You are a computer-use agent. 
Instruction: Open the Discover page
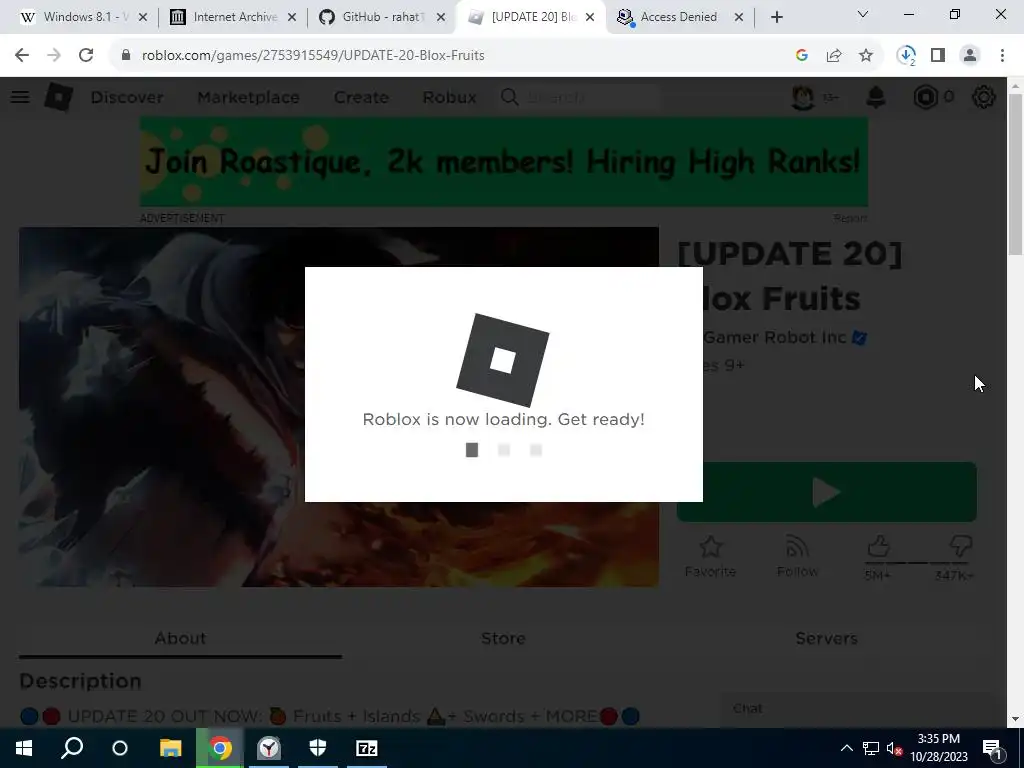[127, 97]
